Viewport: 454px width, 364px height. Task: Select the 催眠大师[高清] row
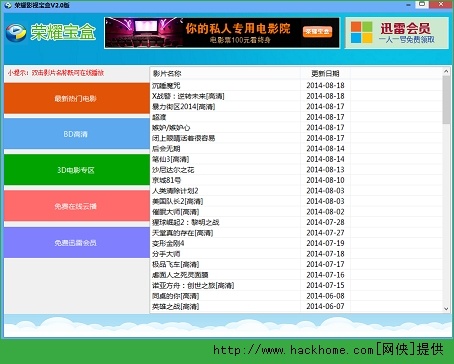297,212
